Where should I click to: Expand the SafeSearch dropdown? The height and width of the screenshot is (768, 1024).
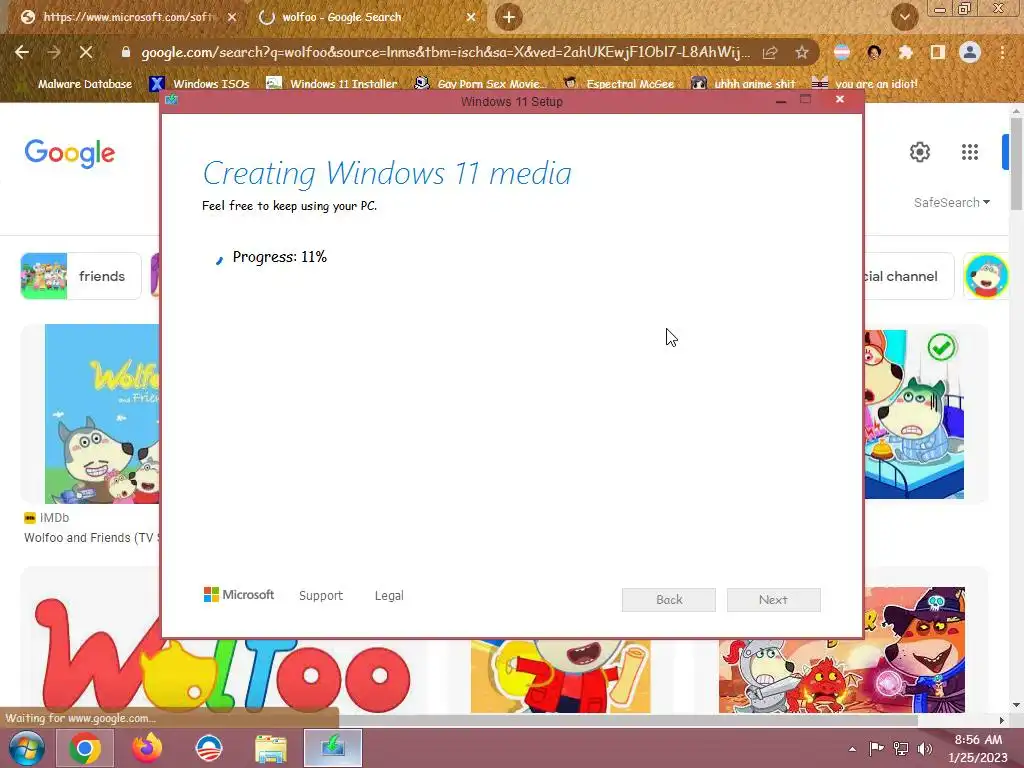952,202
